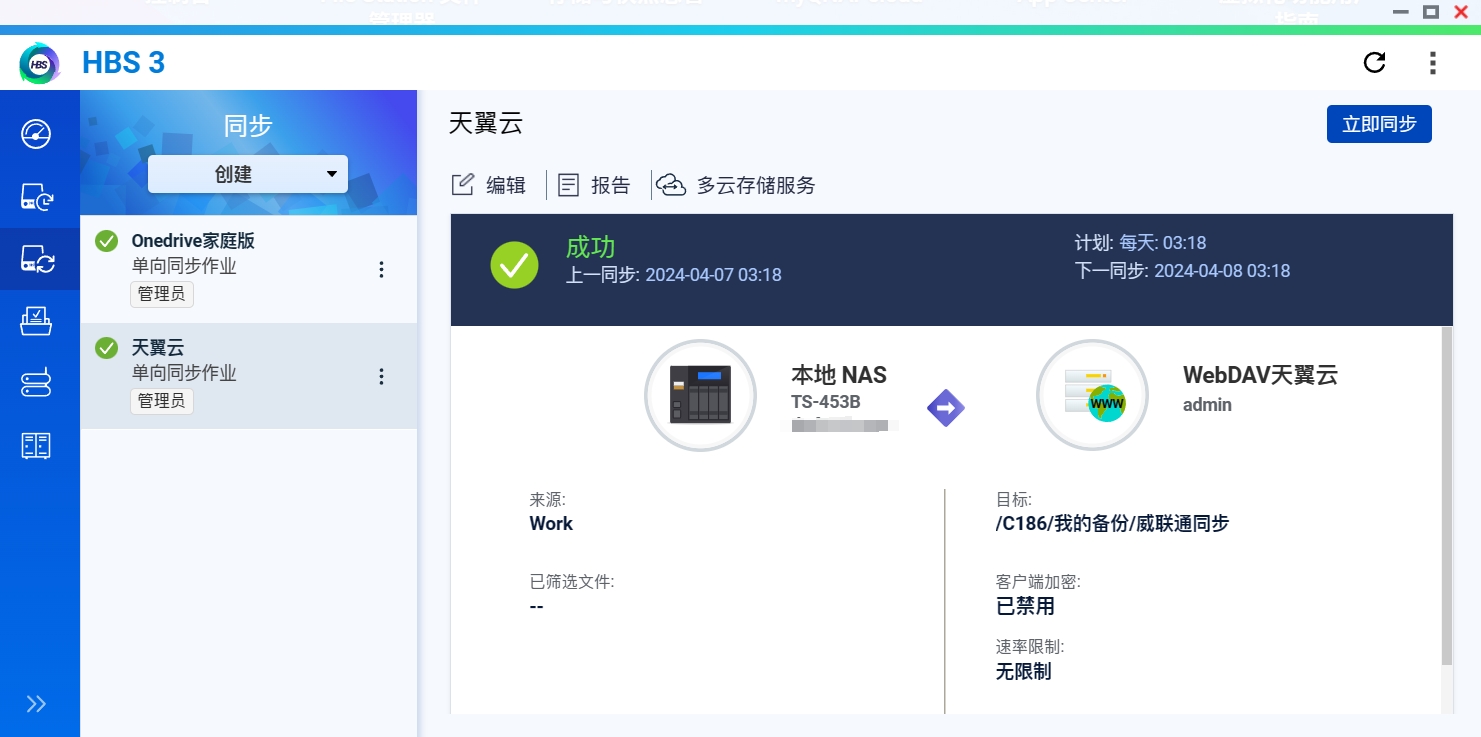Open the 报告 report view
The height and width of the screenshot is (737, 1481).
(595, 185)
